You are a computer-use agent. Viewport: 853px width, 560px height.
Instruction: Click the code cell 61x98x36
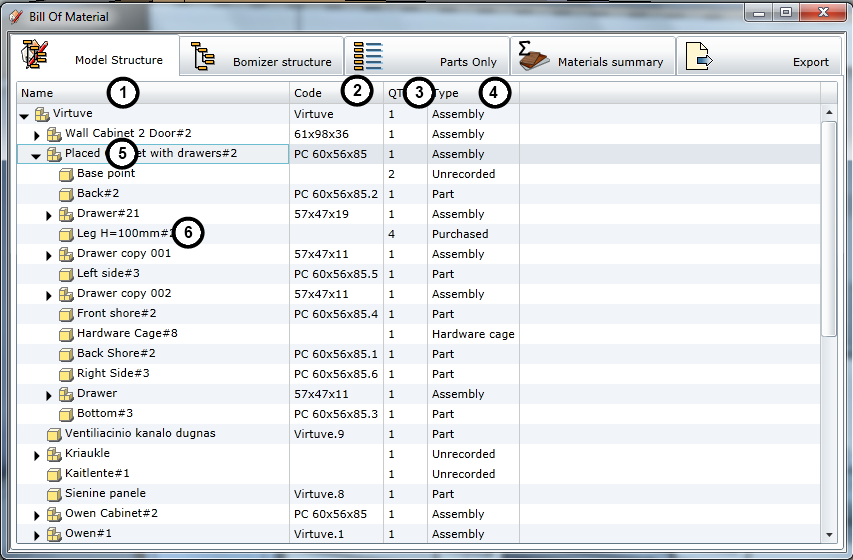[336, 134]
